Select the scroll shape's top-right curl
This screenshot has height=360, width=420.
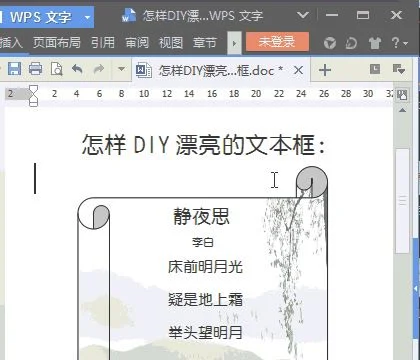coord(312,182)
